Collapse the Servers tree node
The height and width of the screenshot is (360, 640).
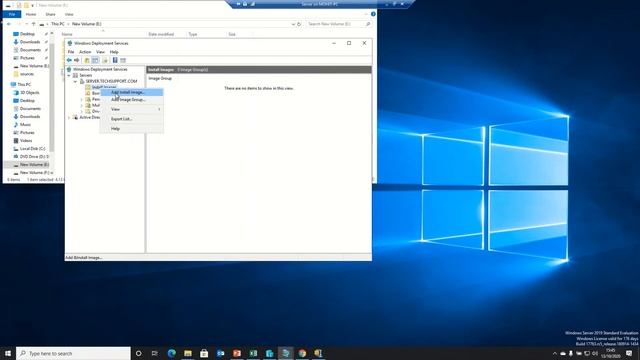(69, 76)
